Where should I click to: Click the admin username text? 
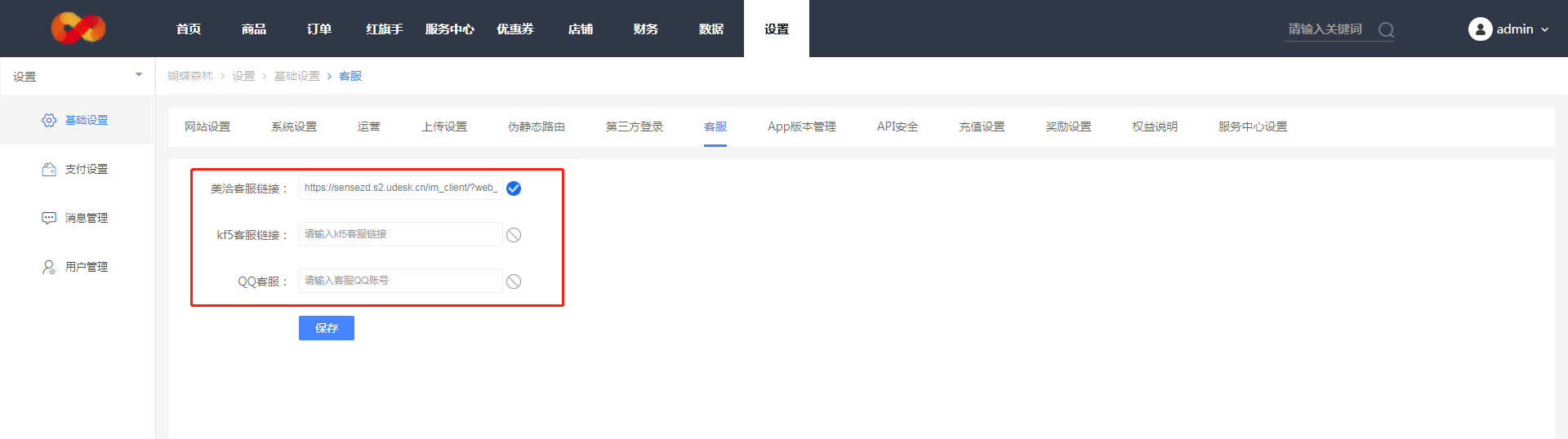tap(1515, 29)
